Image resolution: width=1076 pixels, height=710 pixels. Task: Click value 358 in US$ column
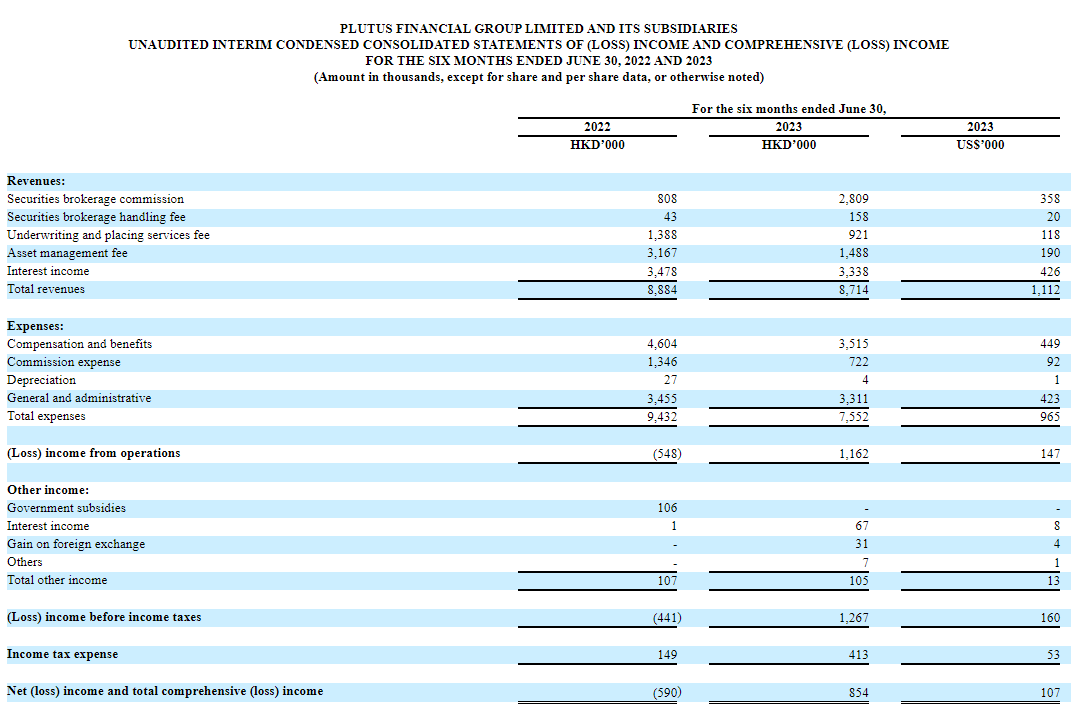(x=1050, y=199)
